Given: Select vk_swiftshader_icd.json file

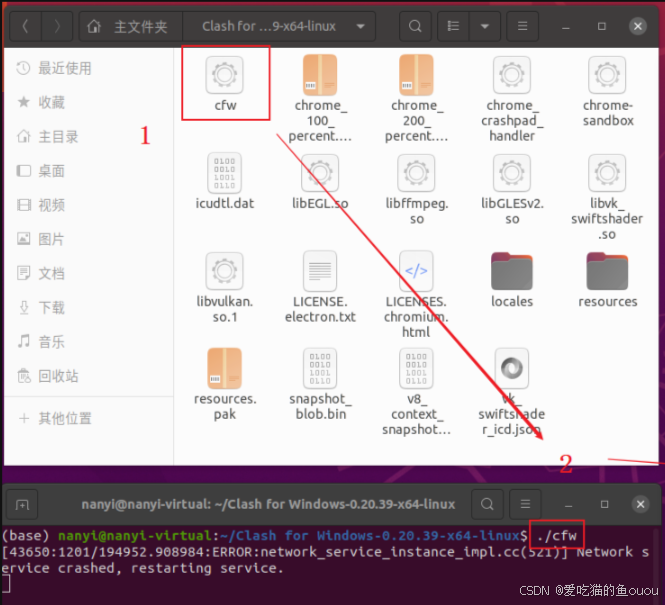Looking at the screenshot, I should (x=512, y=392).
